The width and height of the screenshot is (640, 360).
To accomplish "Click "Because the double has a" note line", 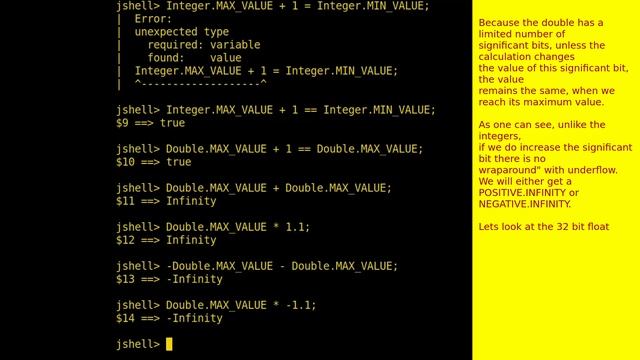I will (541, 23).
